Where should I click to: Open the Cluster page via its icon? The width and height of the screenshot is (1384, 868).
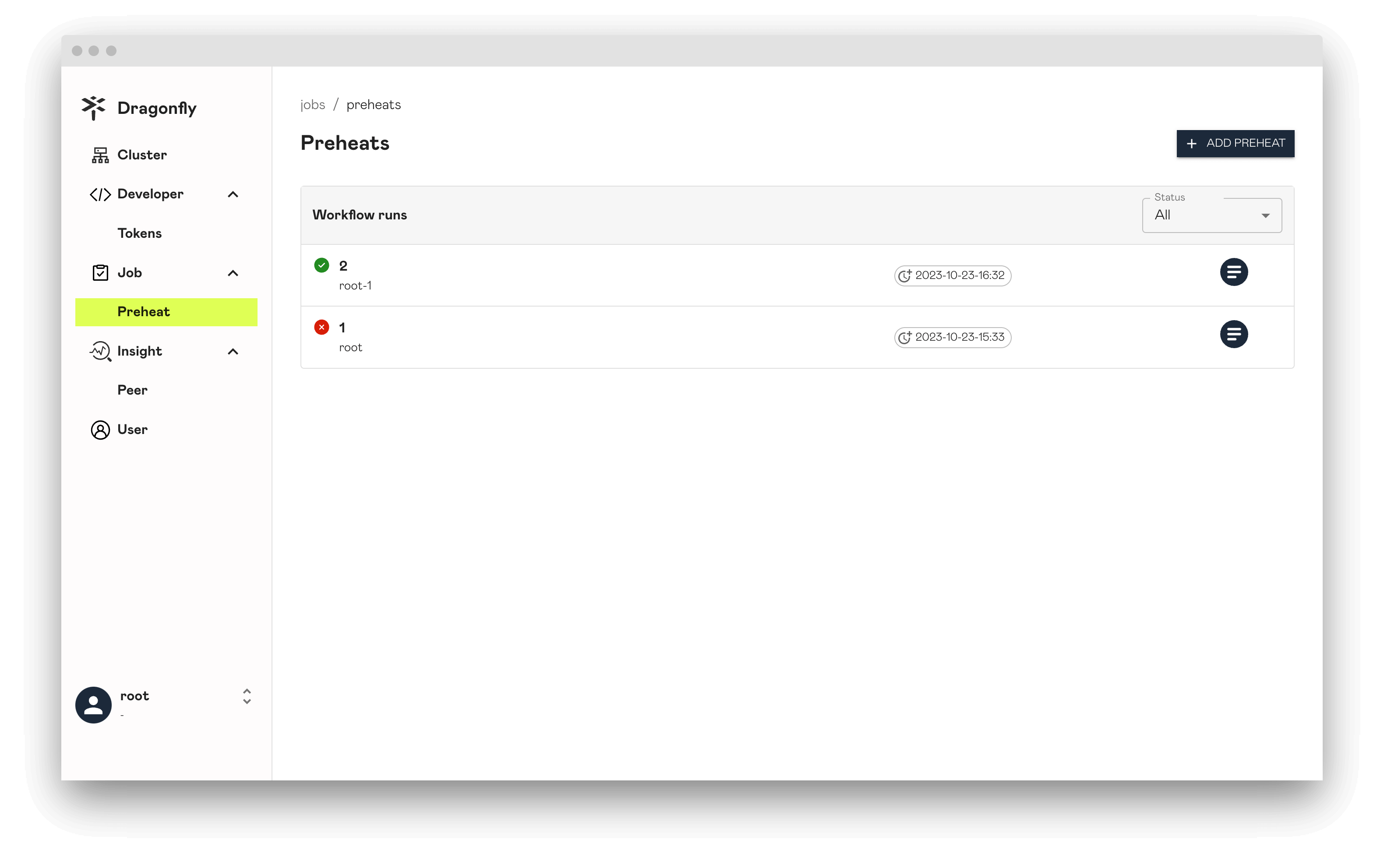point(100,155)
